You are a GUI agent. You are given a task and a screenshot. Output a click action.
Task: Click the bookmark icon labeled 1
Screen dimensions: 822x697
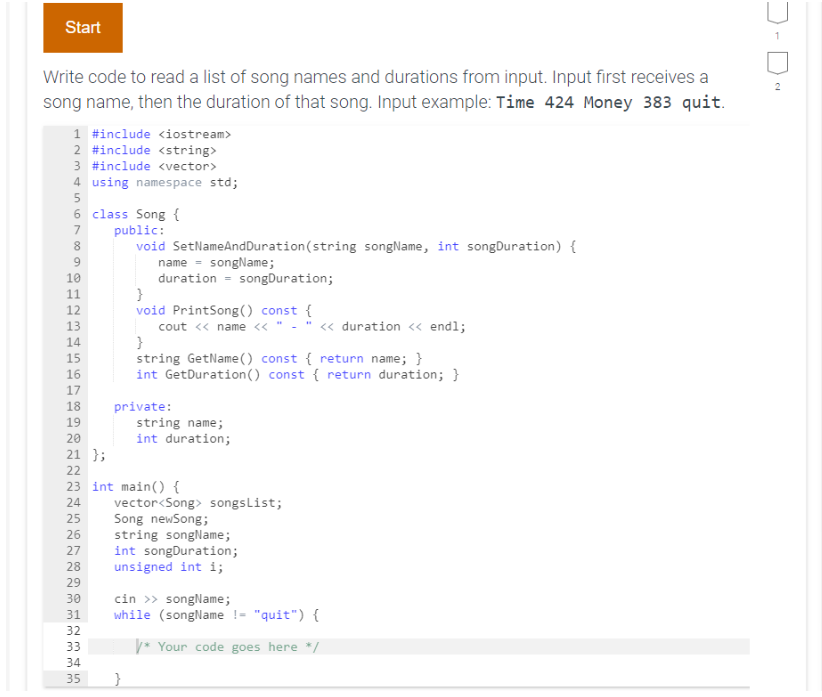coord(777,12)
